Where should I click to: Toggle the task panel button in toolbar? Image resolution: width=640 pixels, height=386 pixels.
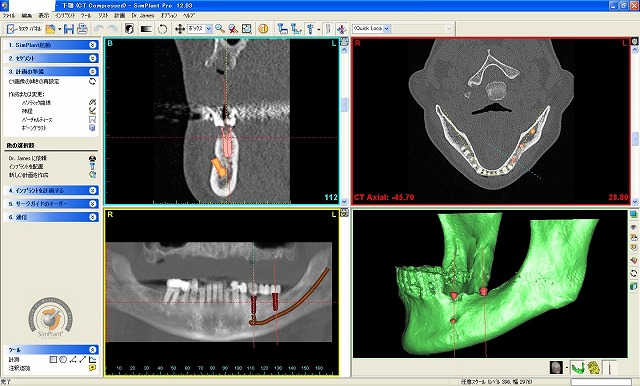click(x=24, y=29)
